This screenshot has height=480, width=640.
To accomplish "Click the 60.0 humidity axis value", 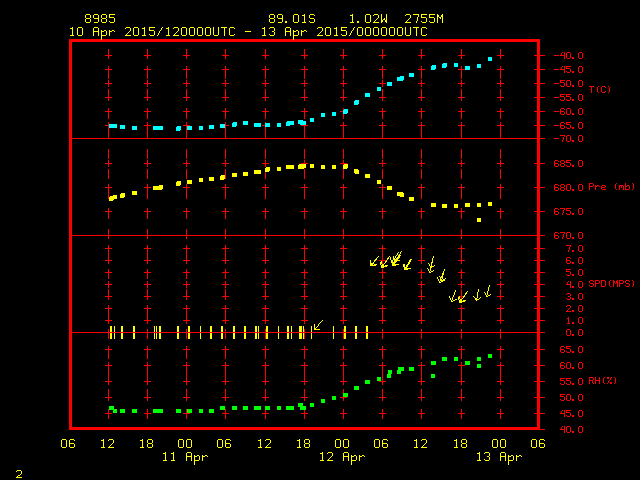I will tap(571, 366).
